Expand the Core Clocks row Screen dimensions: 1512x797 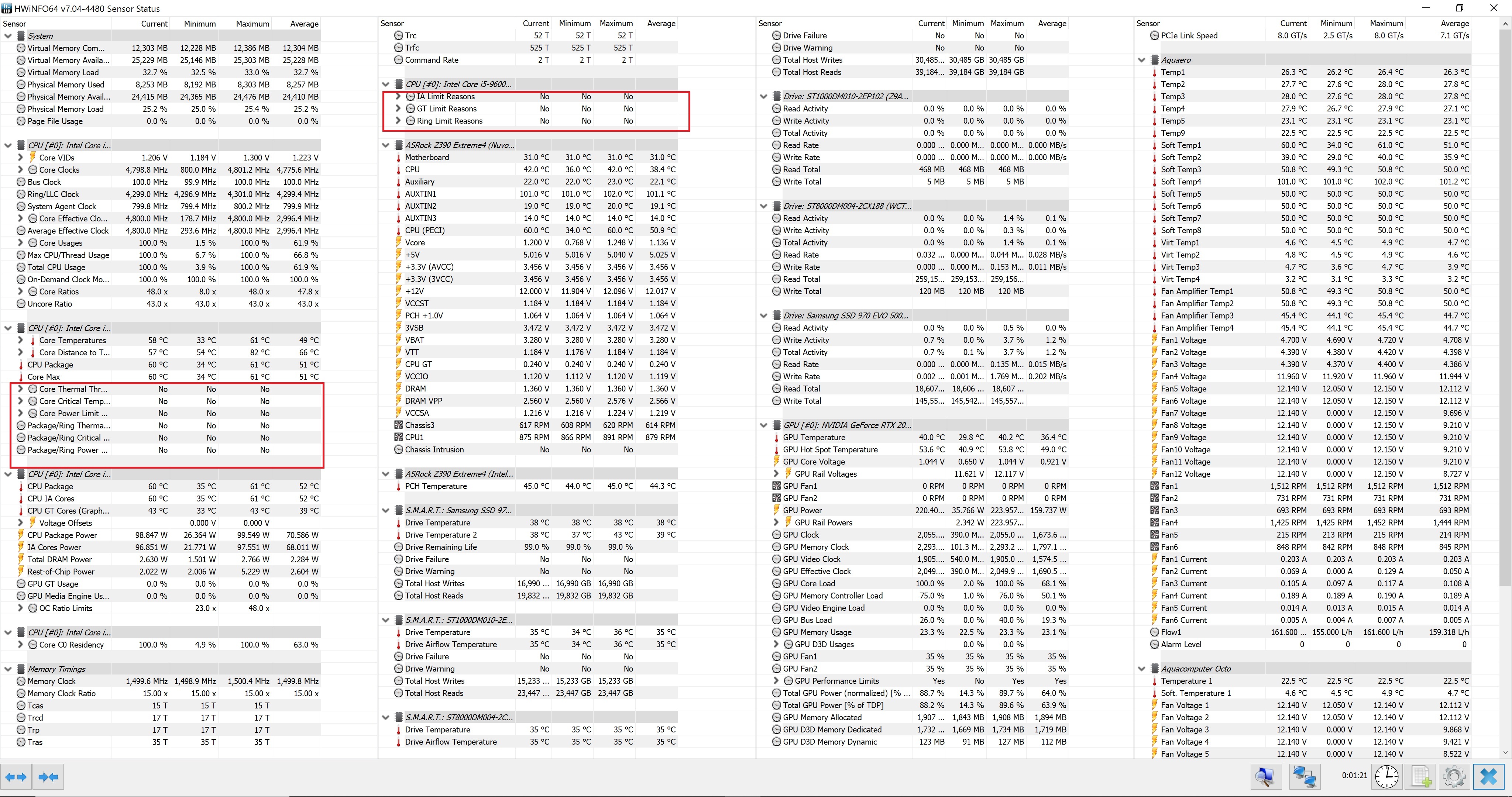(x=21, y=170)
